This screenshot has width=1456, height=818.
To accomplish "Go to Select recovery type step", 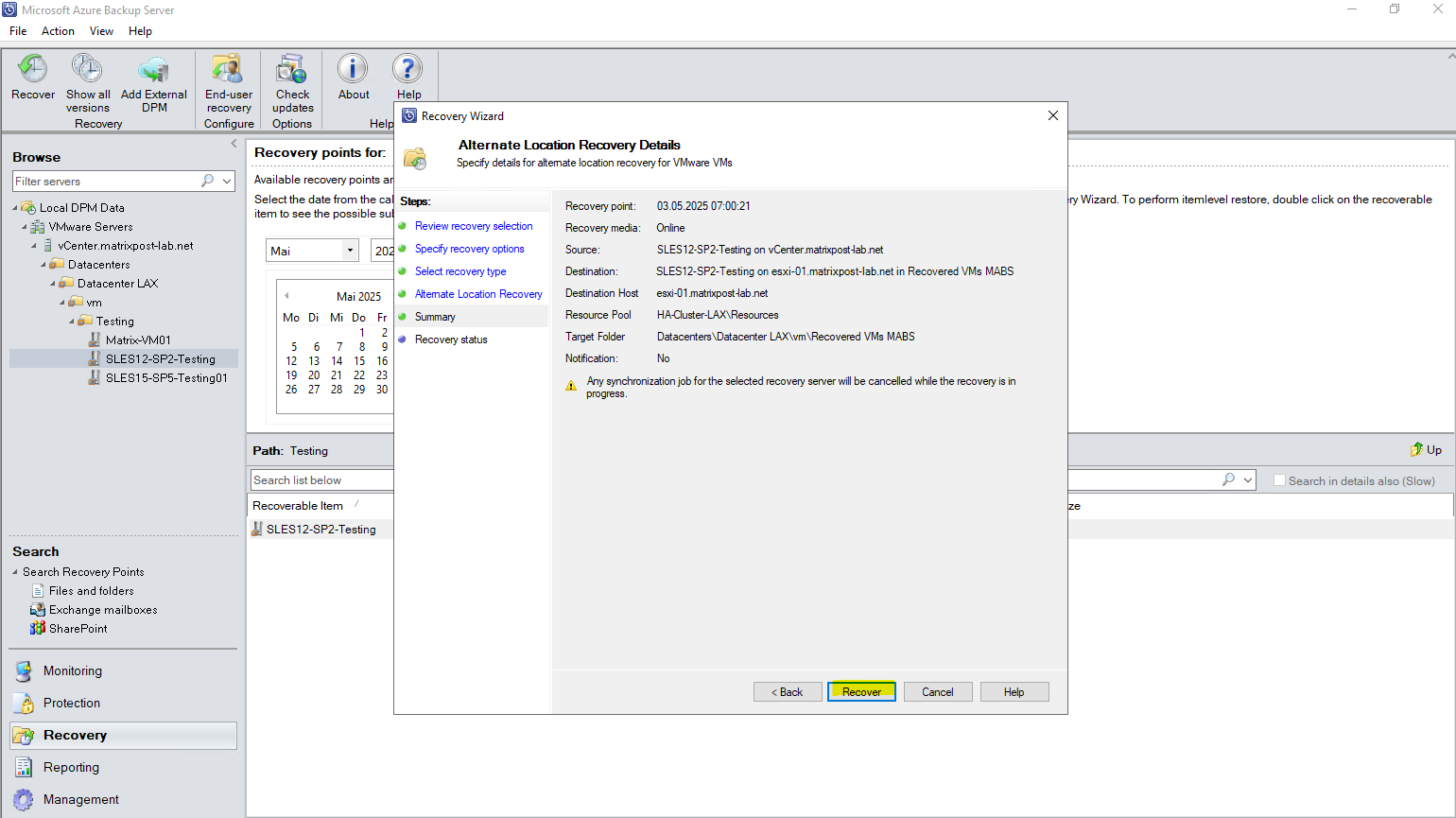I will (460, 271).
